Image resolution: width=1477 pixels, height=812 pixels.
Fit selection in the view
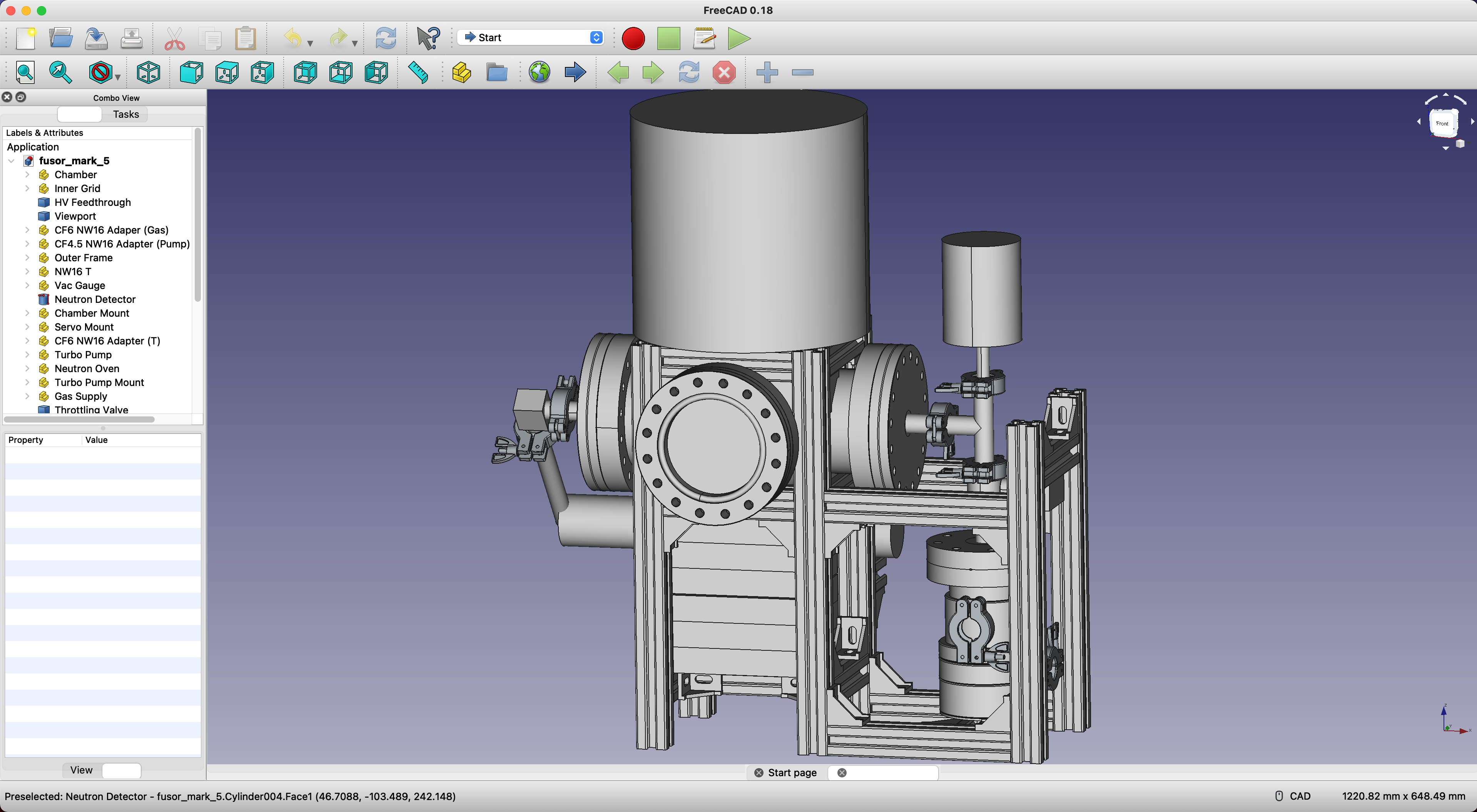coord(61,72)
